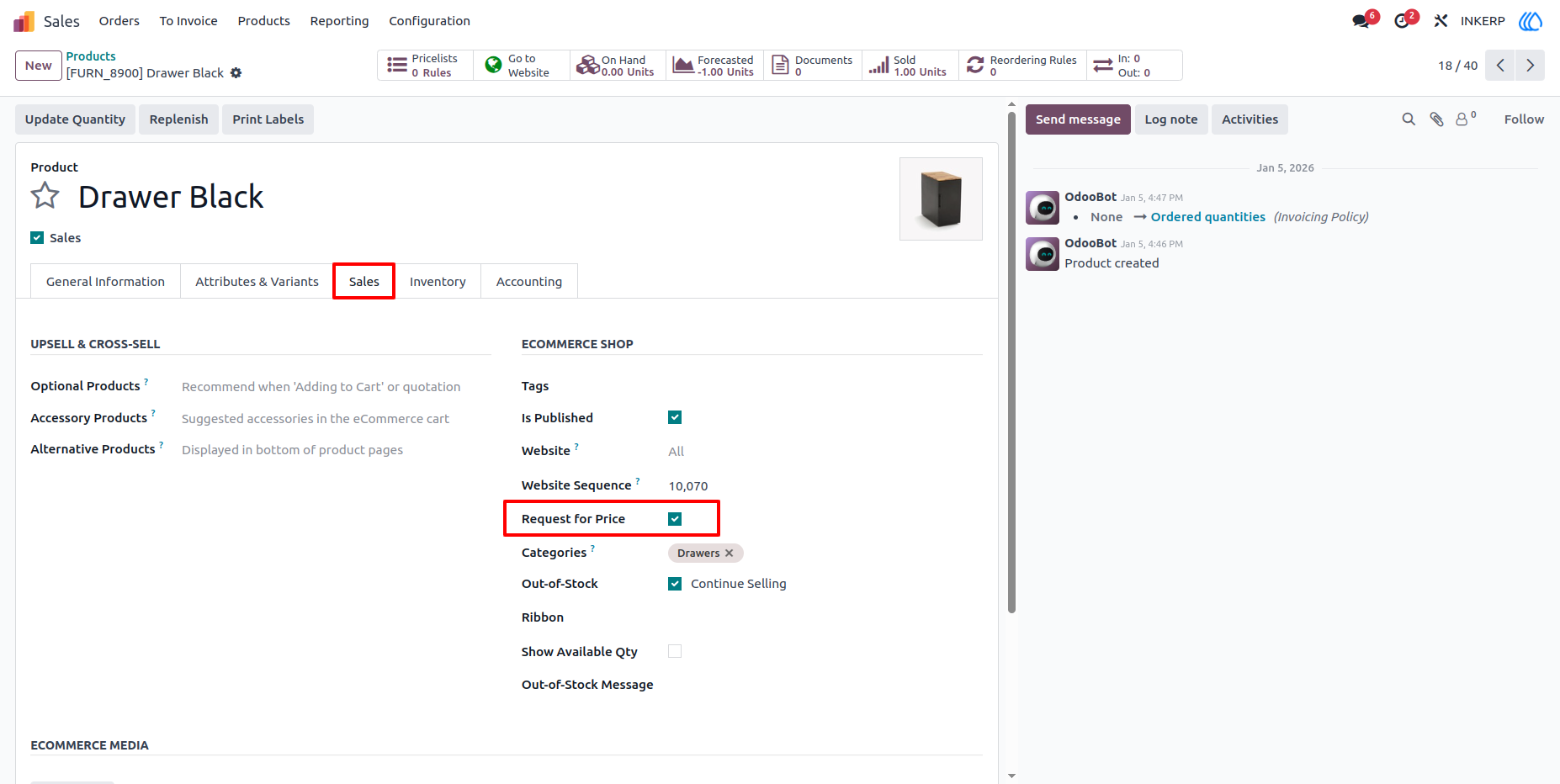Open Sold 1.00 Units stat
Screen dimensions: 1560x784
click(x=910, y=66)
